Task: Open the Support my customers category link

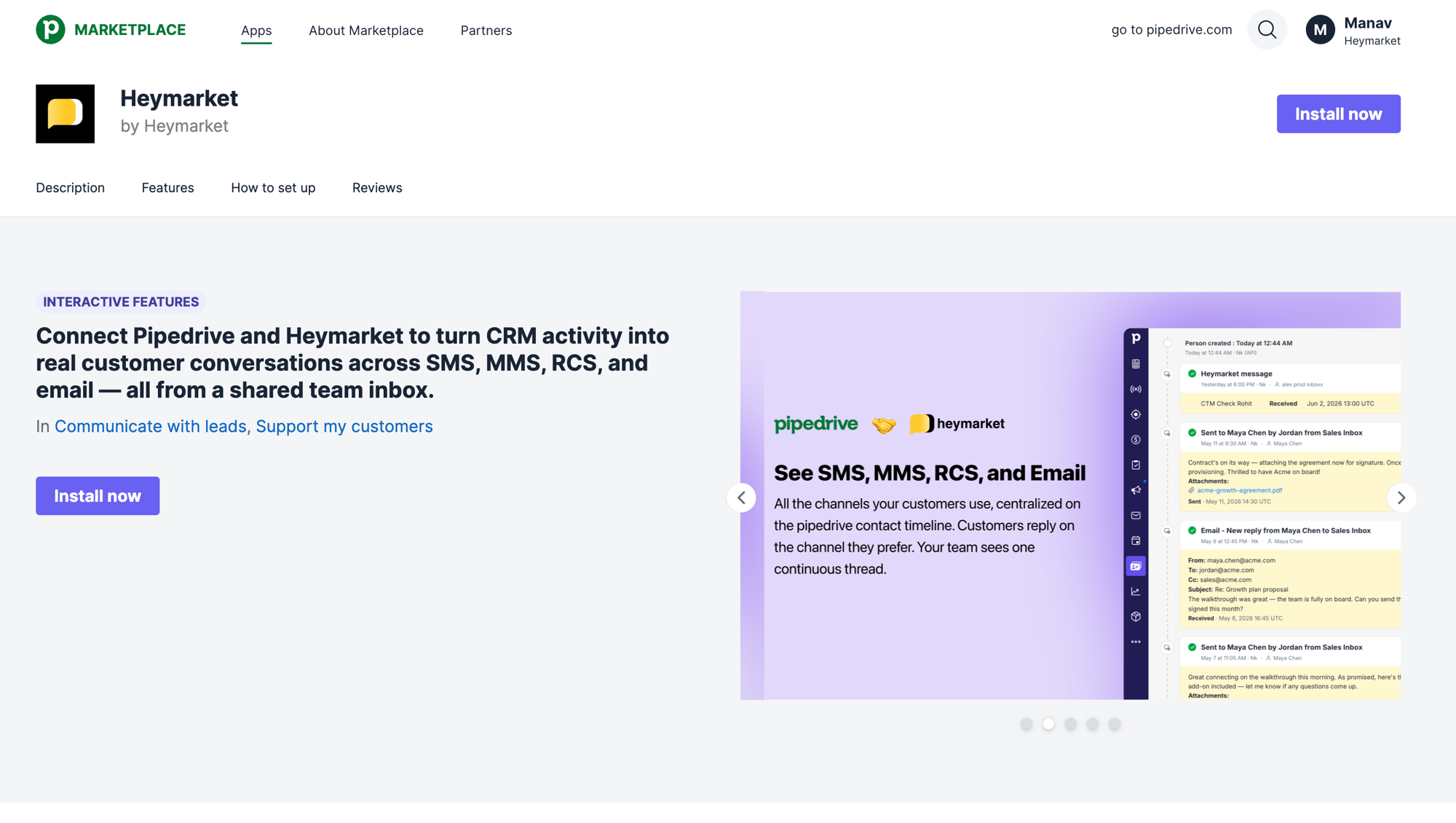Action: click(344, 427)
